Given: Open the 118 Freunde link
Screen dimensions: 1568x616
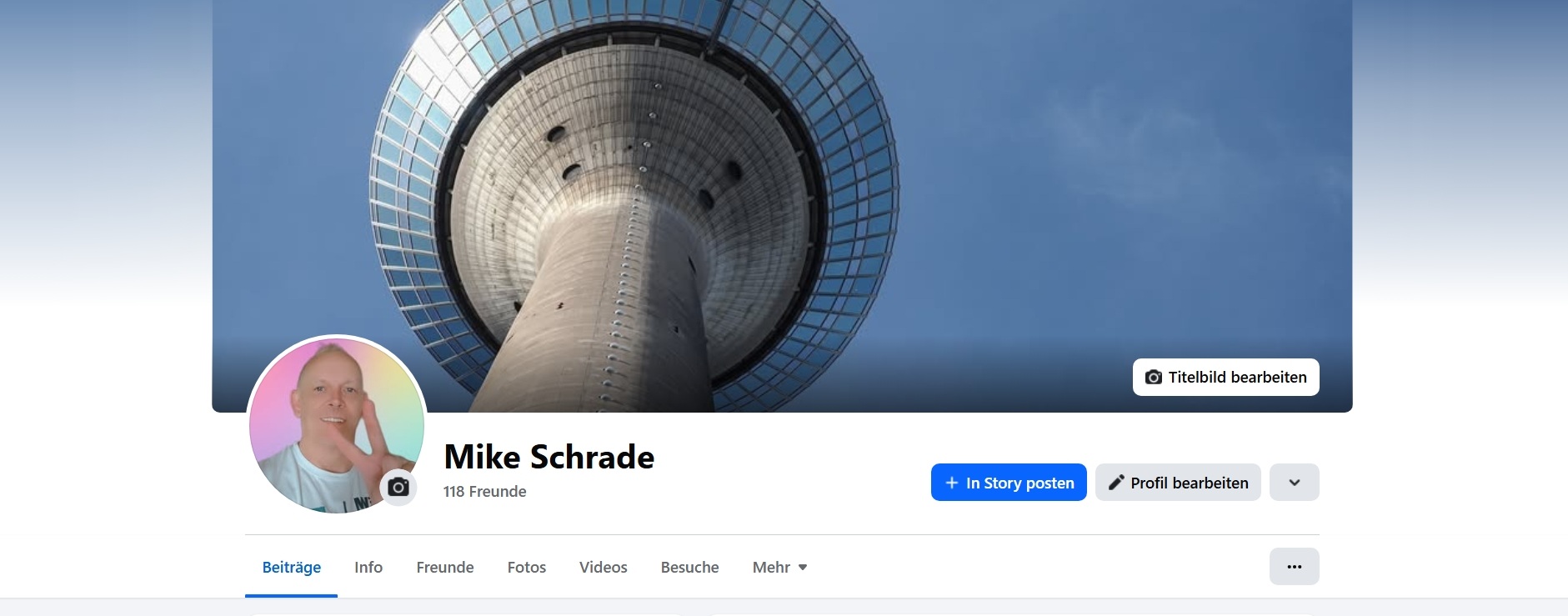Looking at the screenshot, I should [485, 492].
